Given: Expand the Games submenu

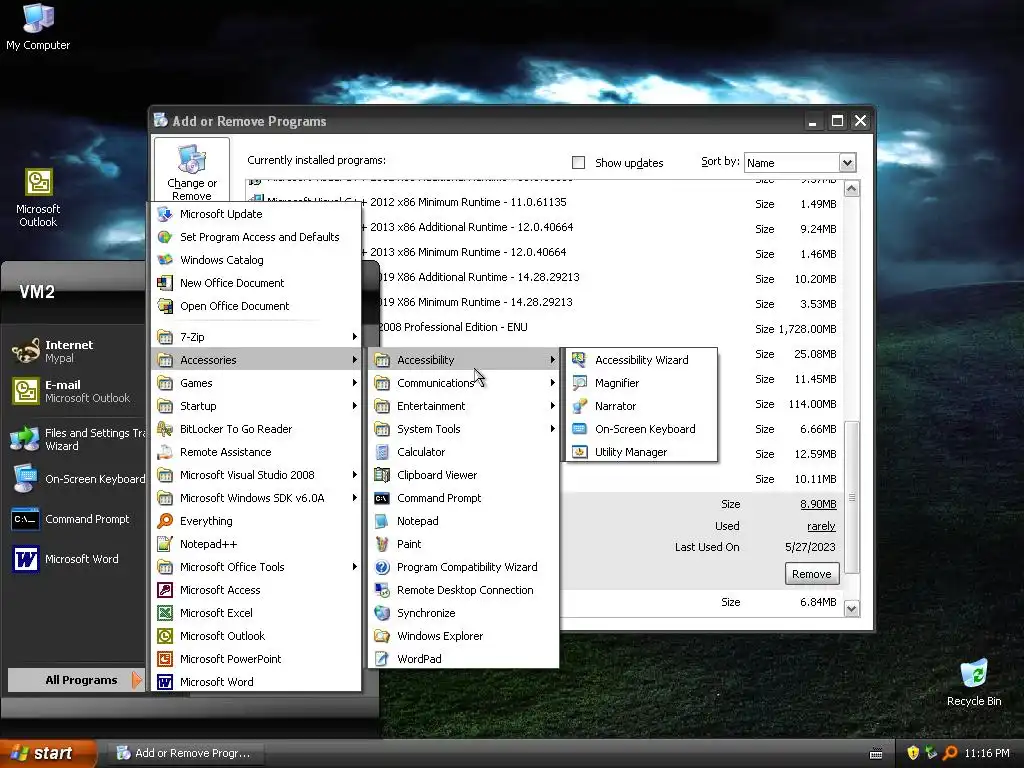Looking at the screenshot, I should 256,383.
